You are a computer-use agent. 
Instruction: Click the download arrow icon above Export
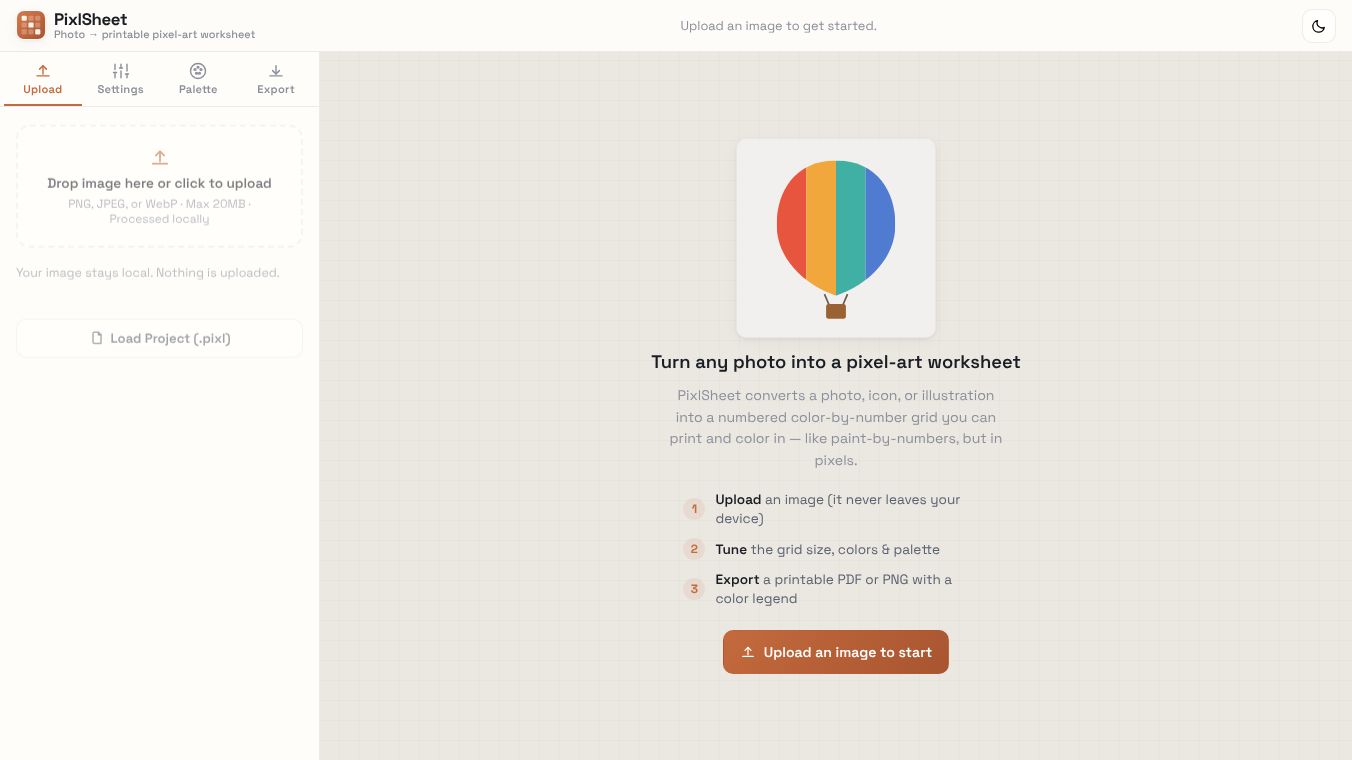[x=276, y=71]
